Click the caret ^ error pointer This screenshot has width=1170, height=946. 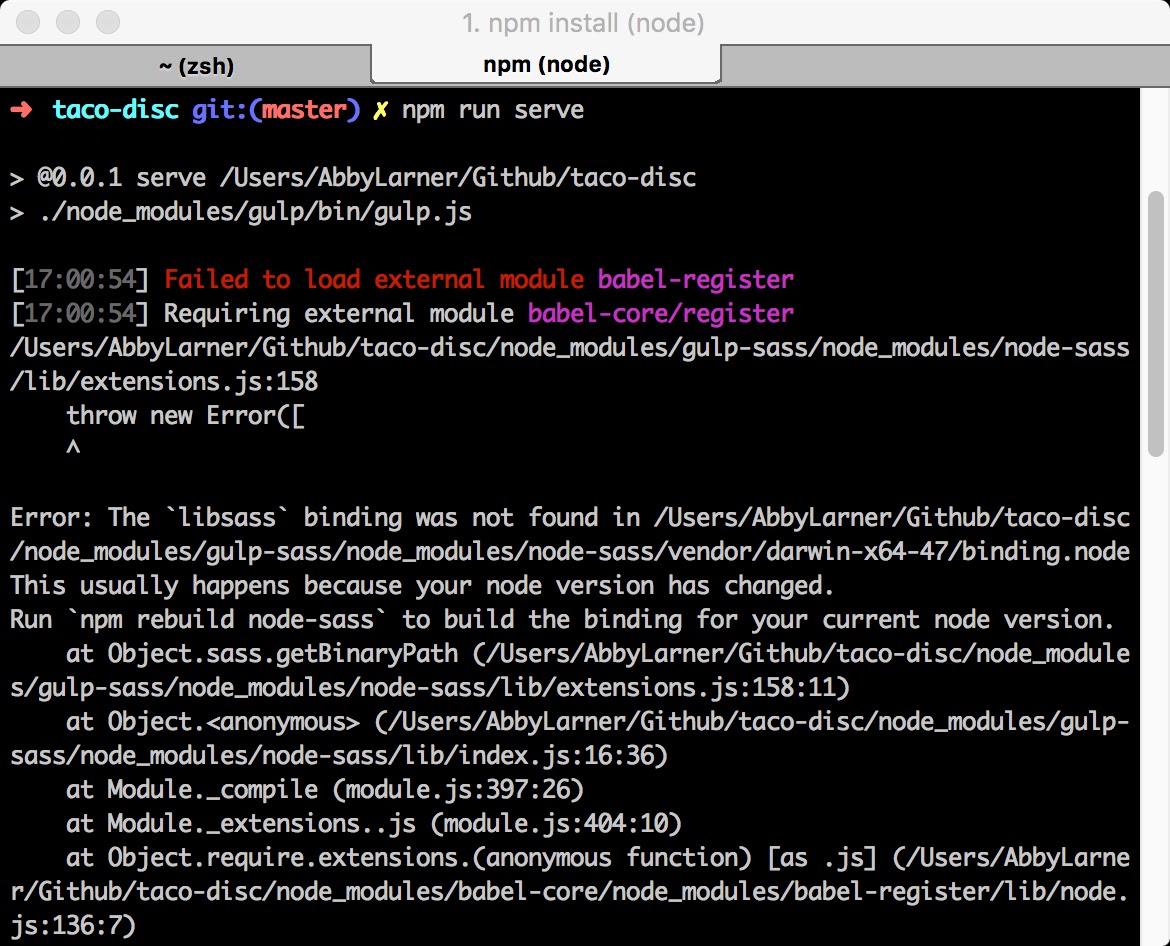(x=73, y=448)
